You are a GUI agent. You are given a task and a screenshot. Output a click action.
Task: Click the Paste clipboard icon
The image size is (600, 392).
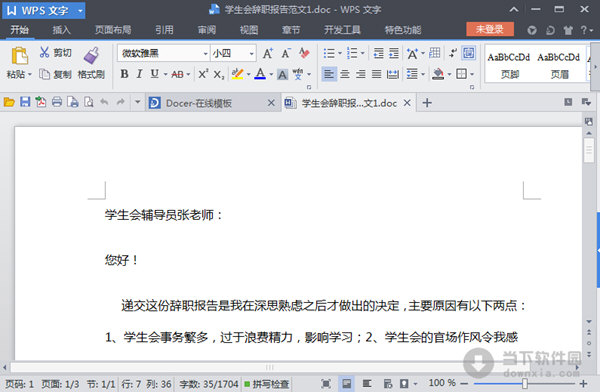point(20,56)
